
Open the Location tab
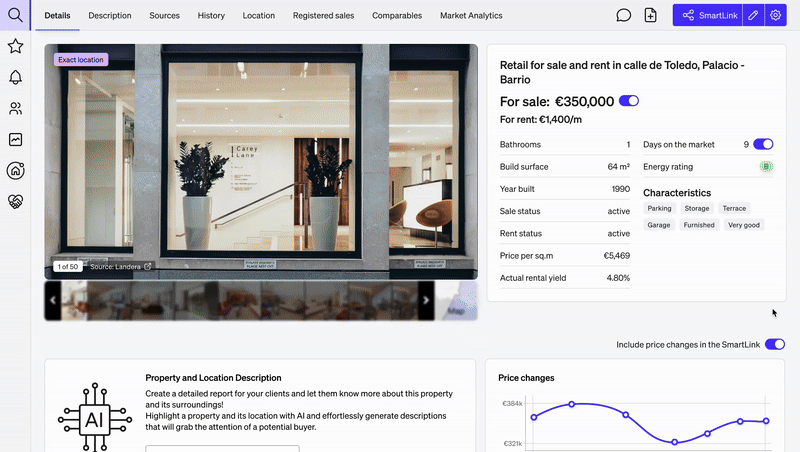[x=259, y=15]
